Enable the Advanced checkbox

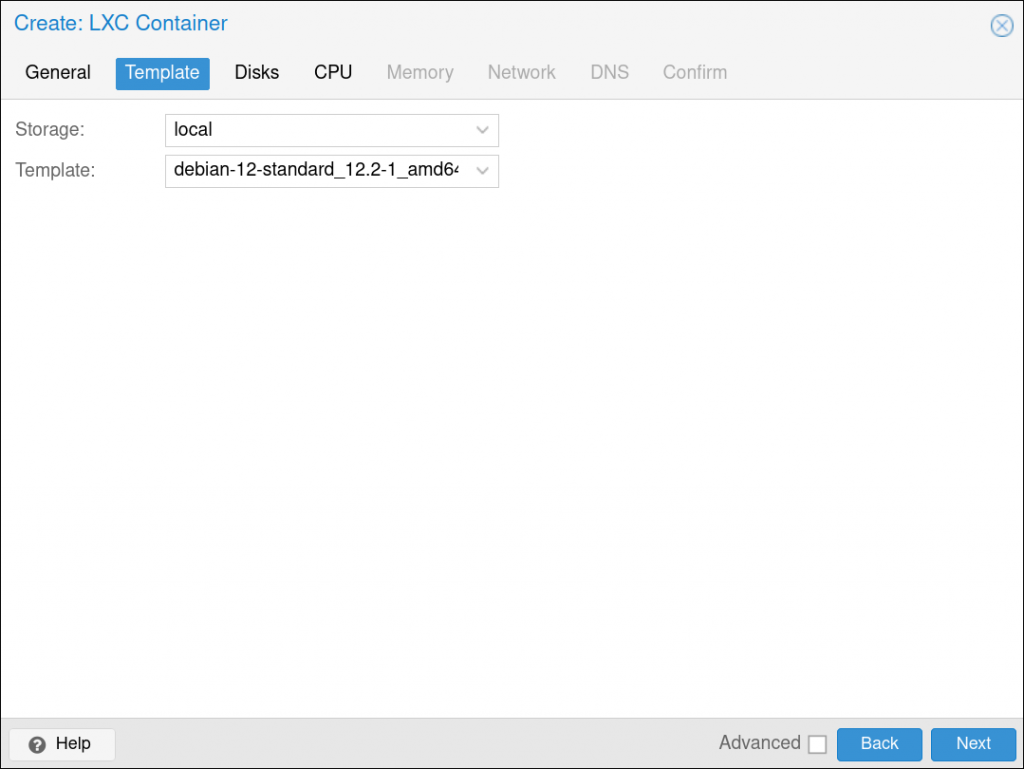pyautogui.click(x=817, y=744)
